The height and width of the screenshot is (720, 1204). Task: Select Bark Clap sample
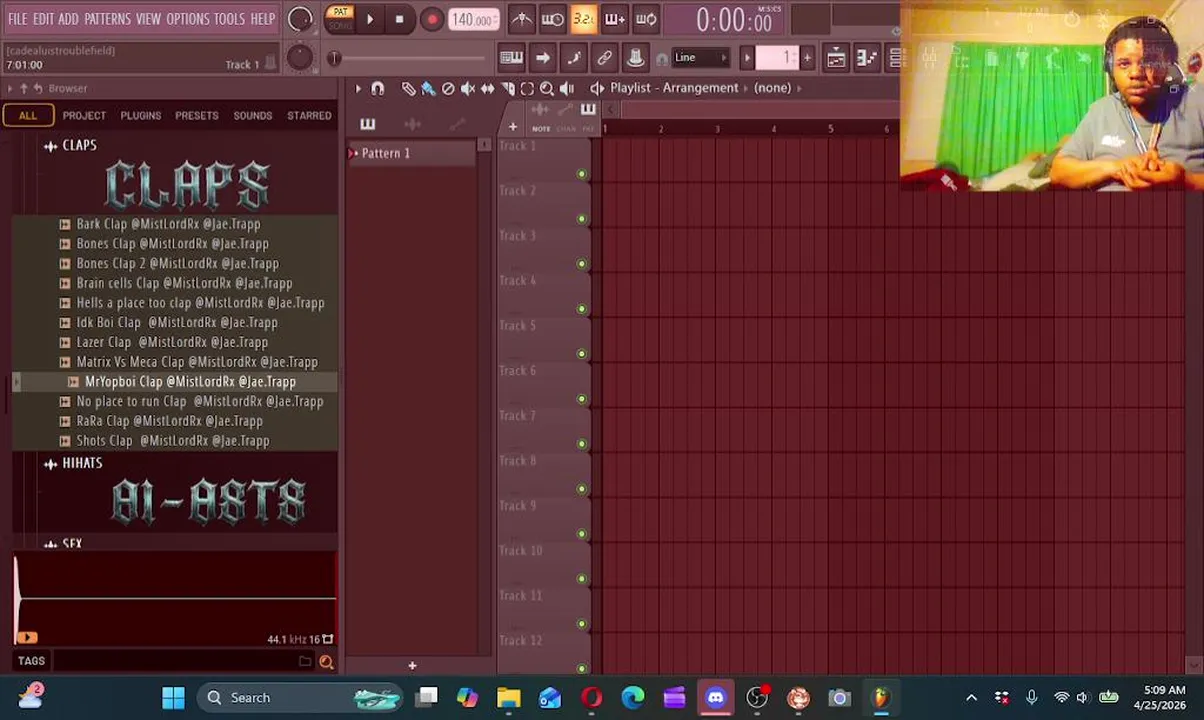[168, 224]
